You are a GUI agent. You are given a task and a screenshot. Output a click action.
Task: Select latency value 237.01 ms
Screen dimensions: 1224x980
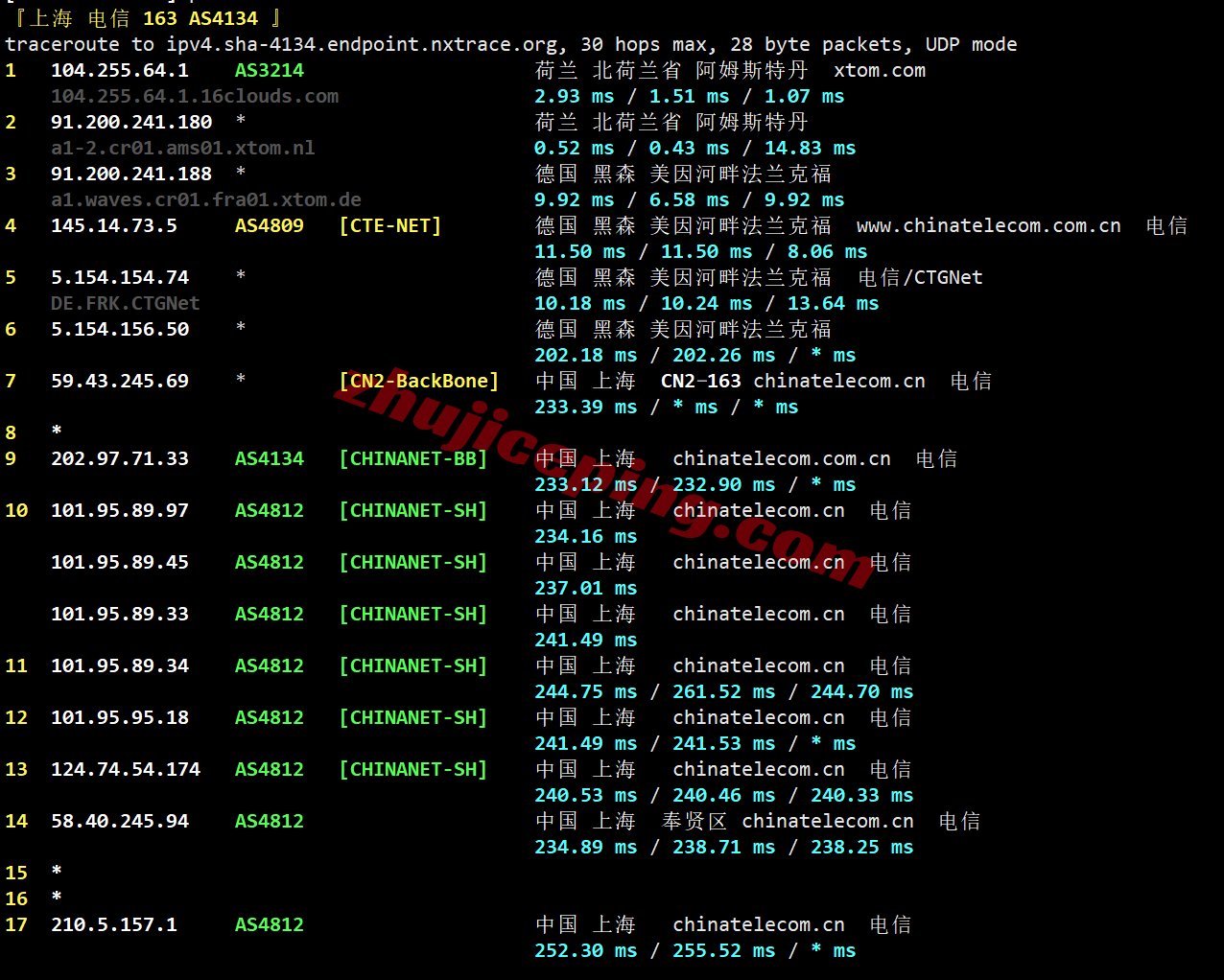[x=586, y=589]
